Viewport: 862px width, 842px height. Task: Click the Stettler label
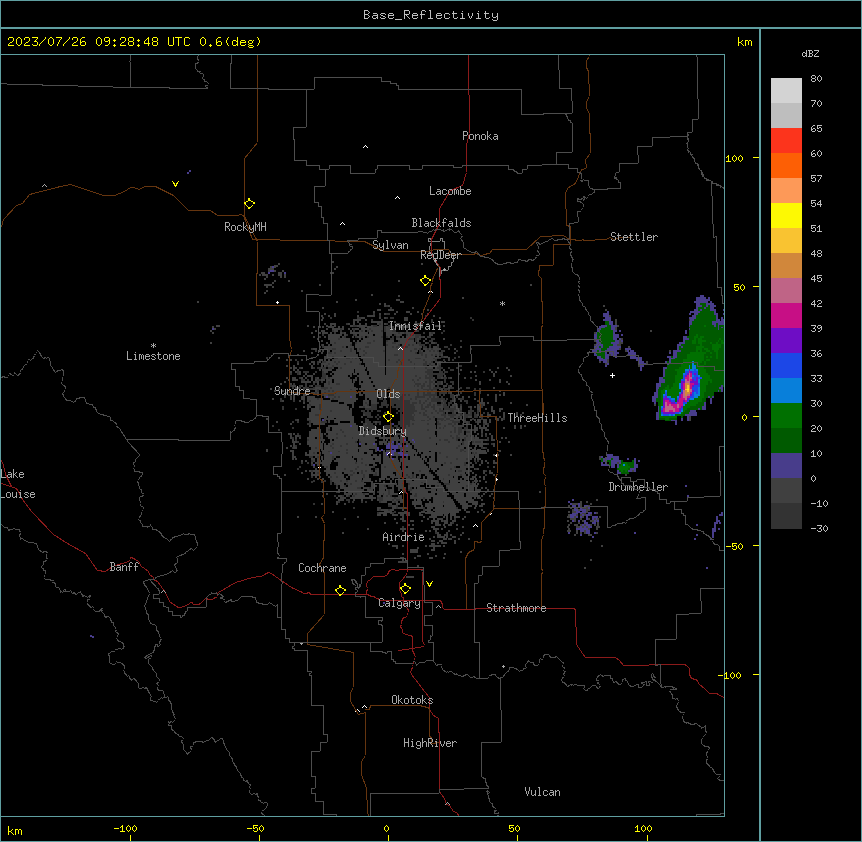coord(634,237)
